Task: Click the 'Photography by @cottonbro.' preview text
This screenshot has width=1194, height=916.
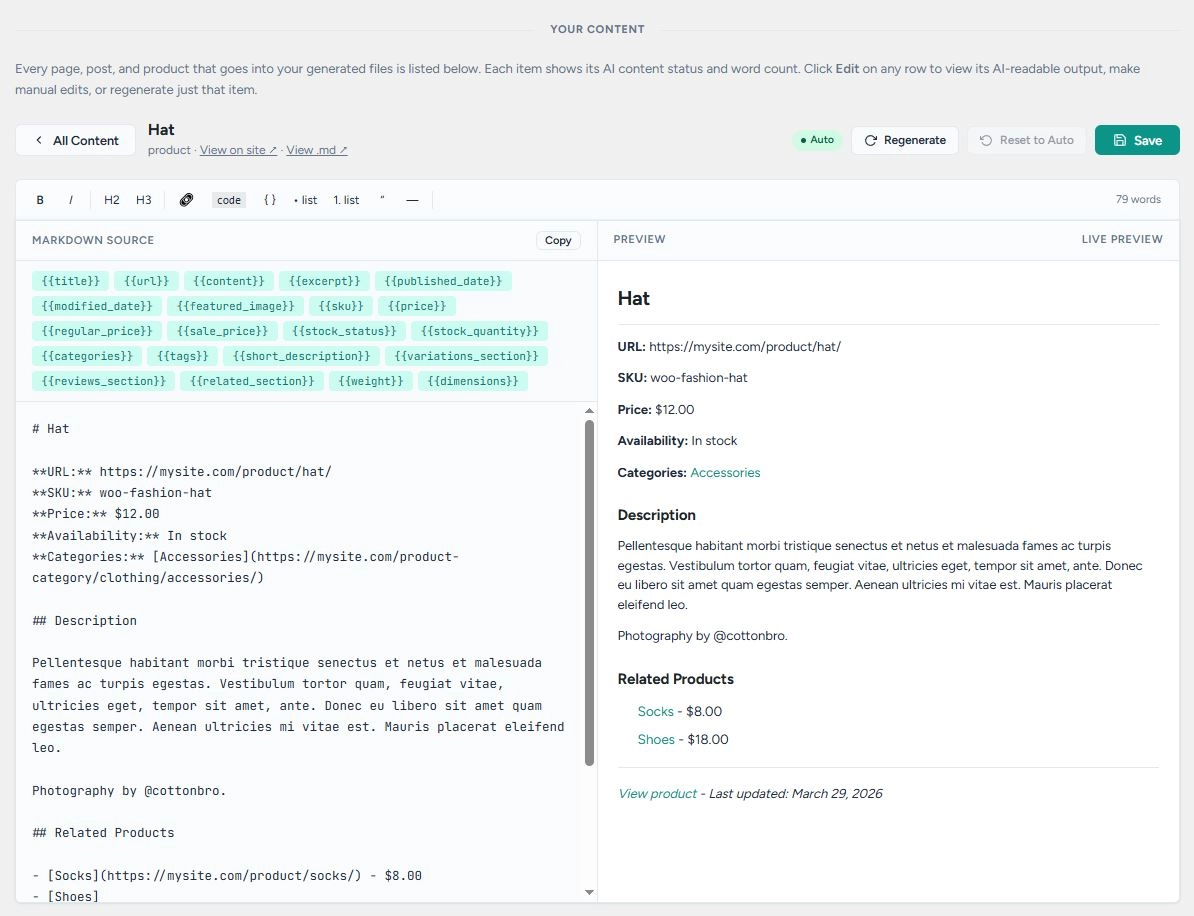Action: pos(702,636)
